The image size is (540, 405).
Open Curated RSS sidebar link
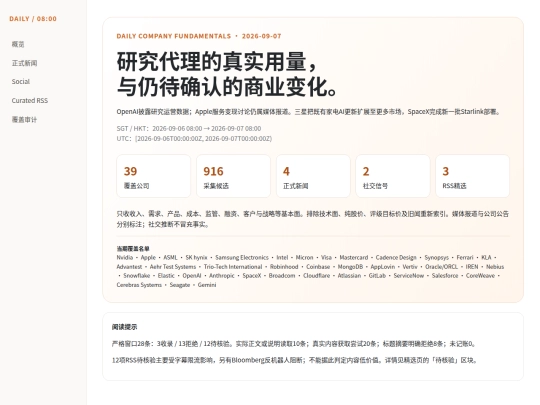(x=30, y=101)
